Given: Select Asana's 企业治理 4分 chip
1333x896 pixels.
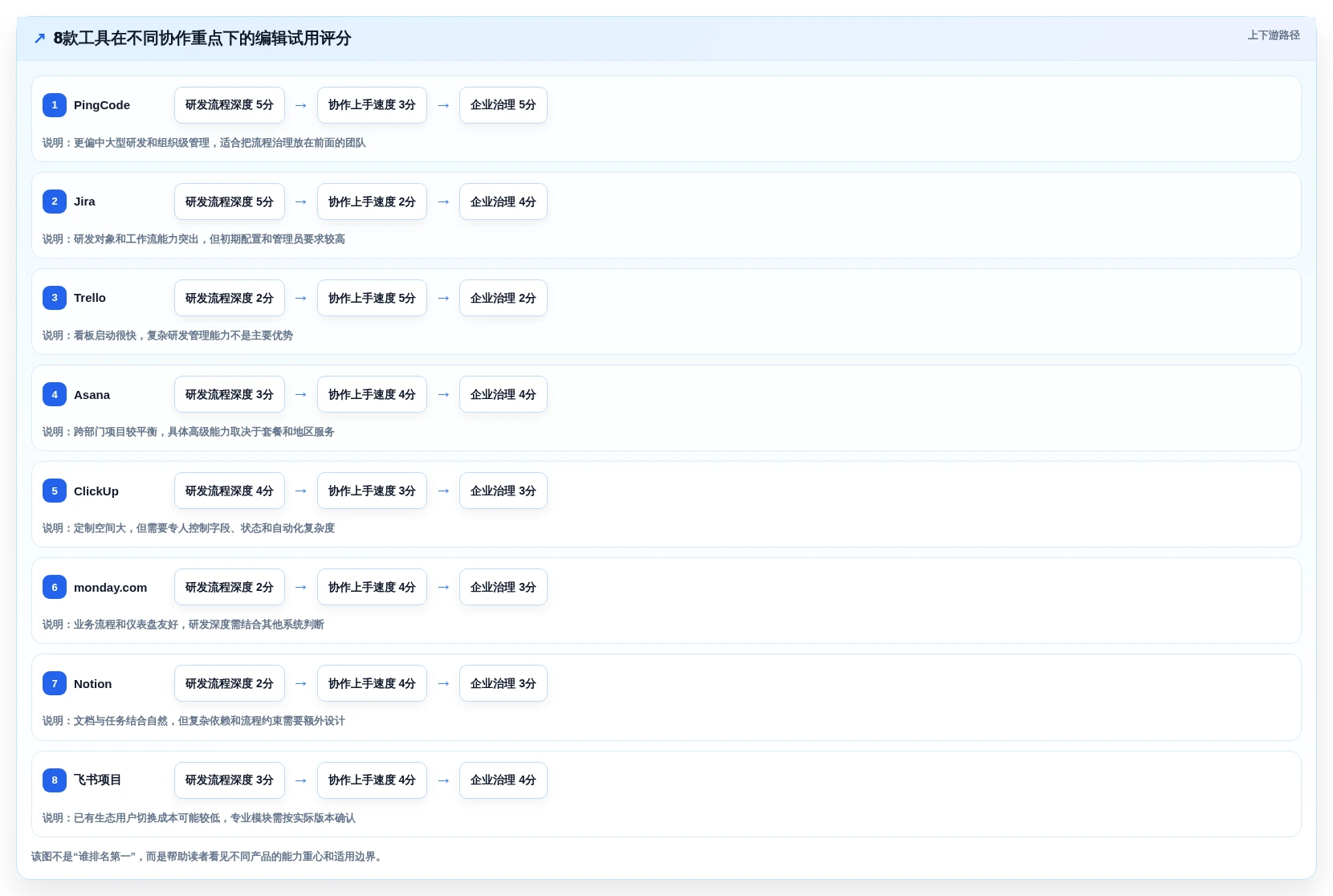Looking at the screenshot, I should pos(503,394).
